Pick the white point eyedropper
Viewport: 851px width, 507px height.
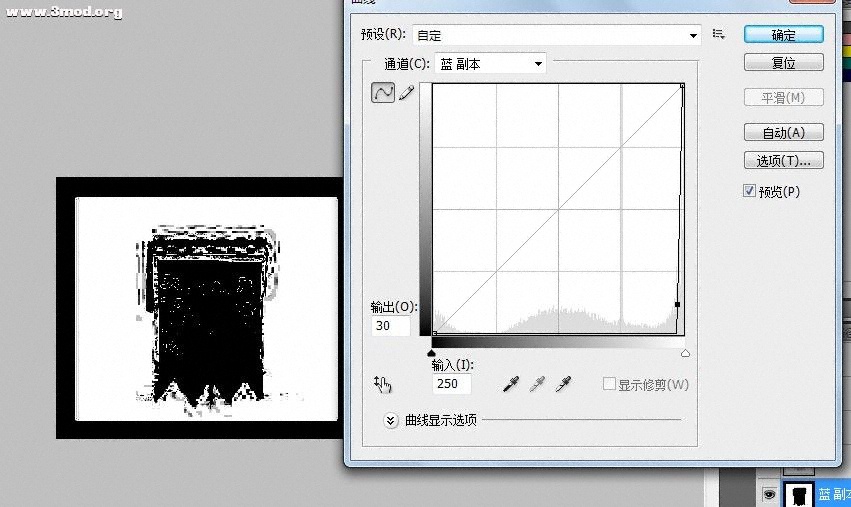coord(563,384)
